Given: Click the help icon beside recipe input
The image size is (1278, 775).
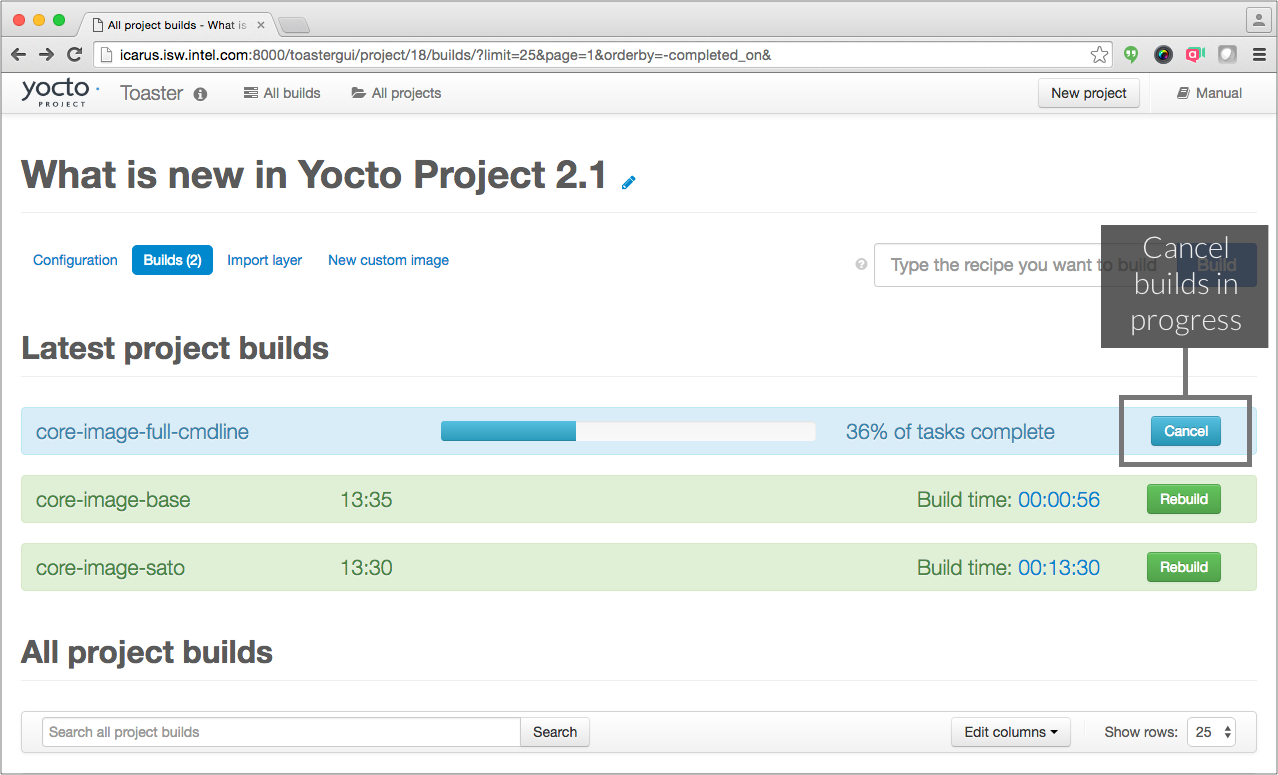Looking at the screenshot, I should pos(861,265).
